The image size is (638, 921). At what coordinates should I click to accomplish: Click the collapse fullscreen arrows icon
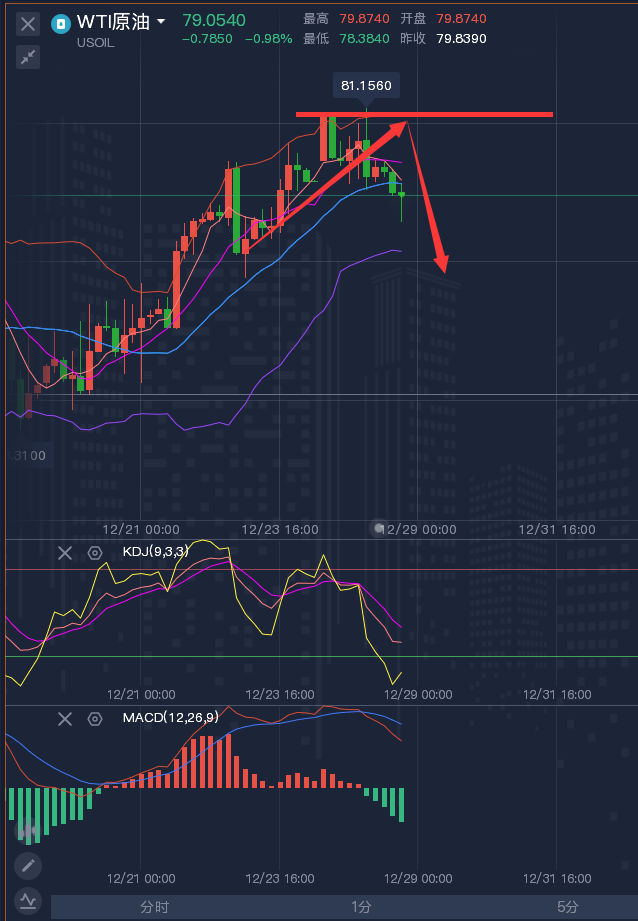point(28,57)
